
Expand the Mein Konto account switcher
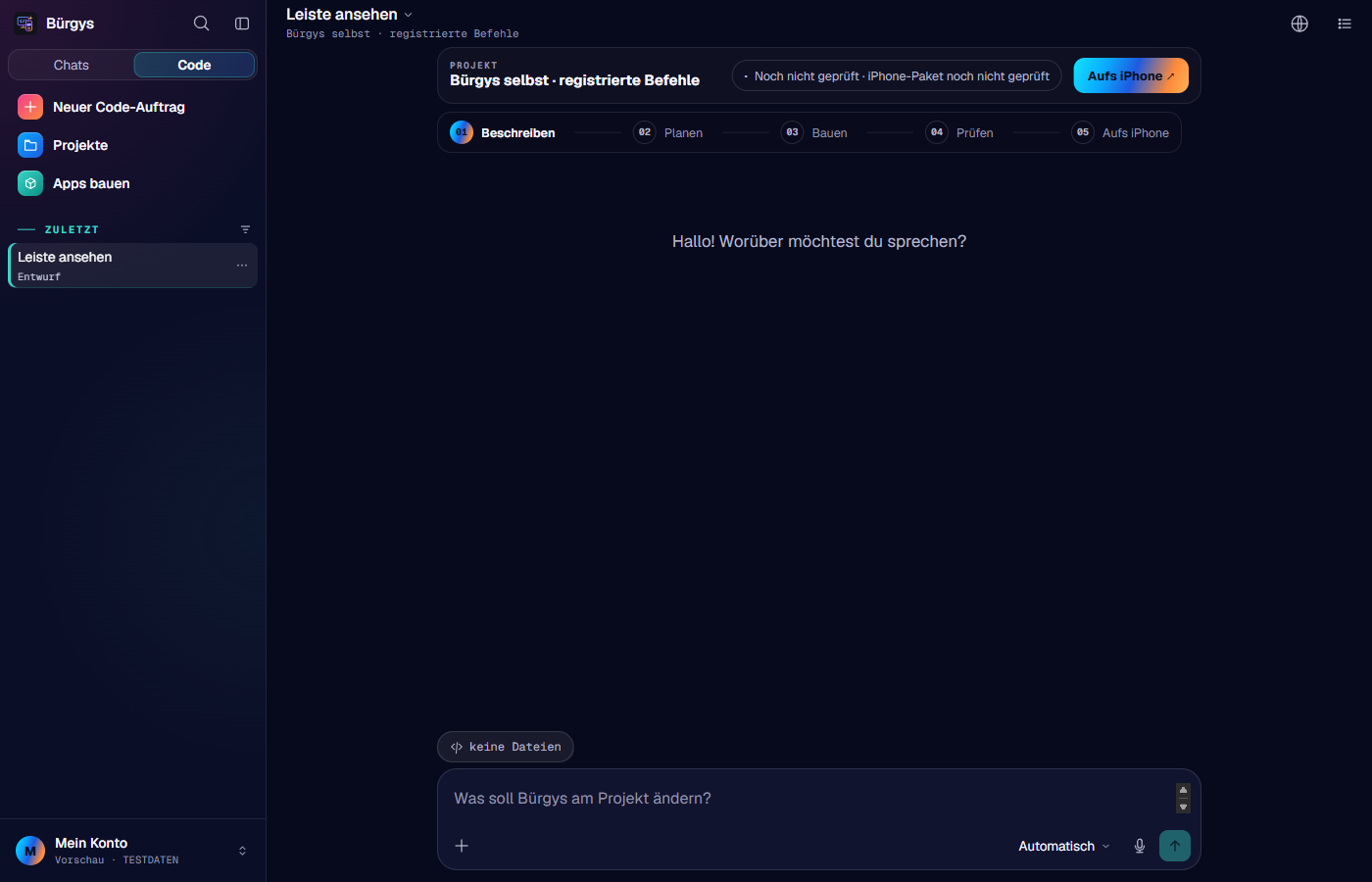(242, 851)
